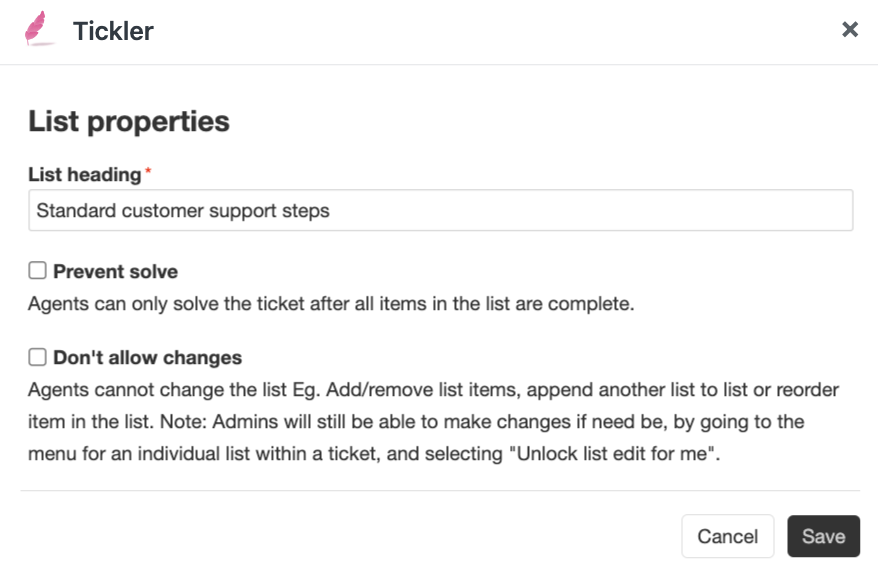Cancel editing list properties
Screen dimensions: 878x580
point(727,536)
